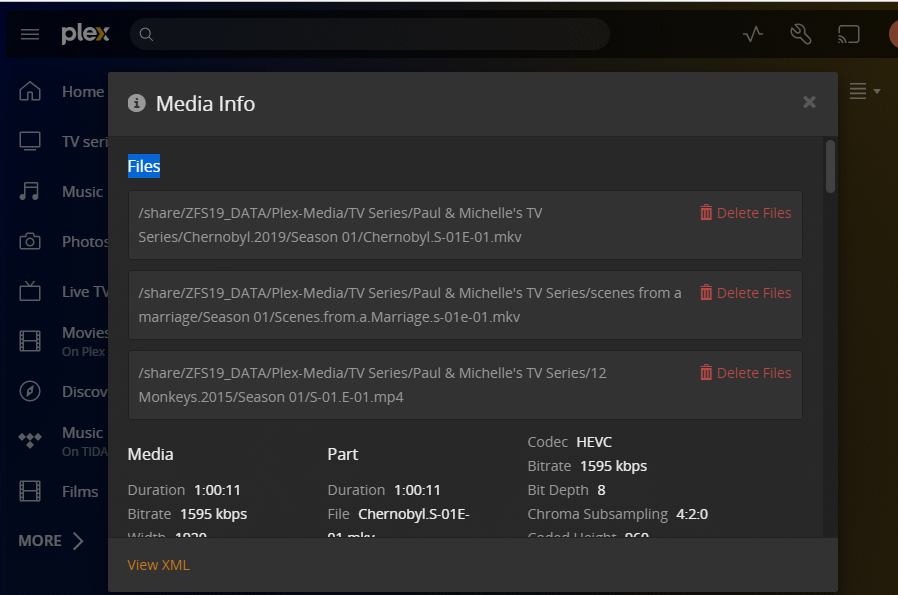This screenshot has width=898, height=595.
Task: Click Chroma Subsampling 4:2:0 value
Action: (x=692, y=514)
